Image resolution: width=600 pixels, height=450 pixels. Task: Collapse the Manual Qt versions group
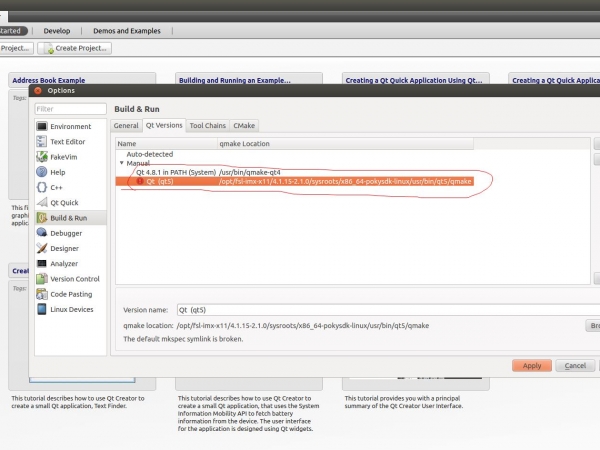pos(122,163)
